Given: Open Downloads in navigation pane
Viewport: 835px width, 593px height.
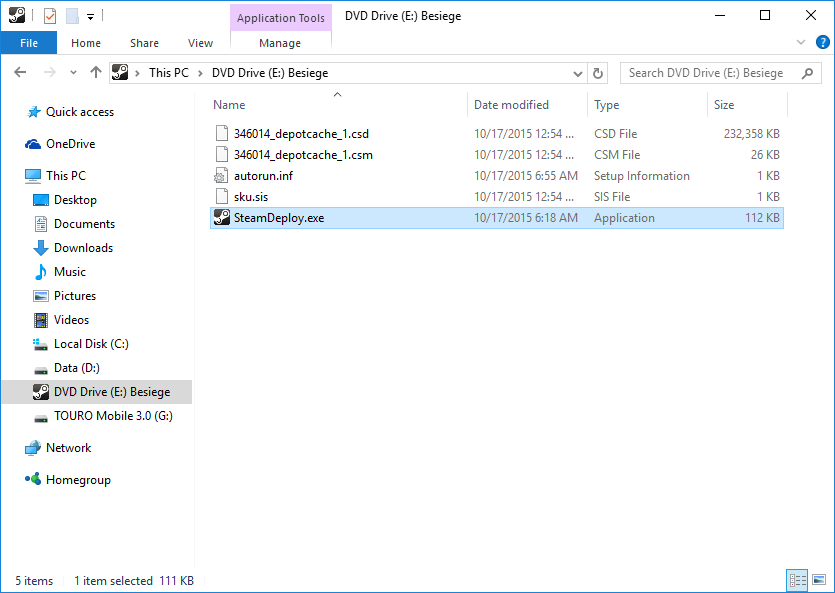Looking at the screenshot, I should pyautogui.click(x=83, y=248).
